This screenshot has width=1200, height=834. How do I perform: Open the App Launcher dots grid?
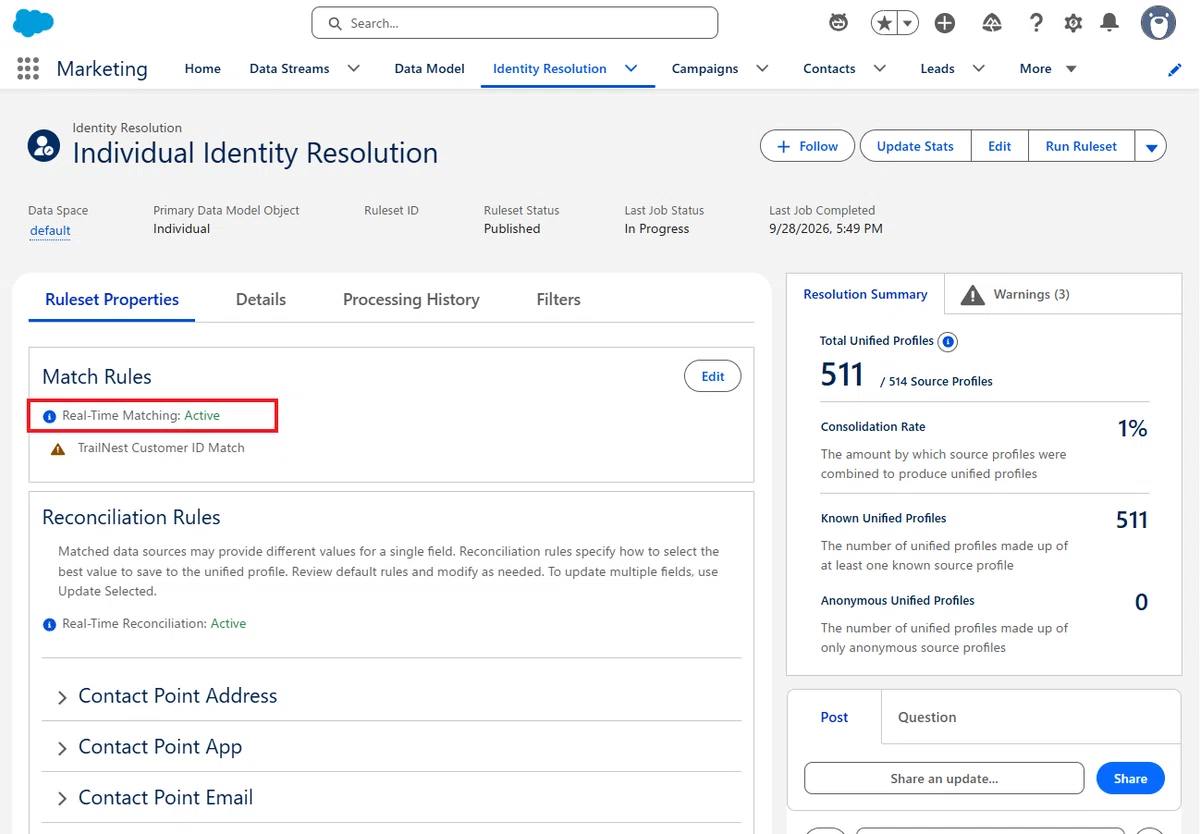(x=28, y=68)
